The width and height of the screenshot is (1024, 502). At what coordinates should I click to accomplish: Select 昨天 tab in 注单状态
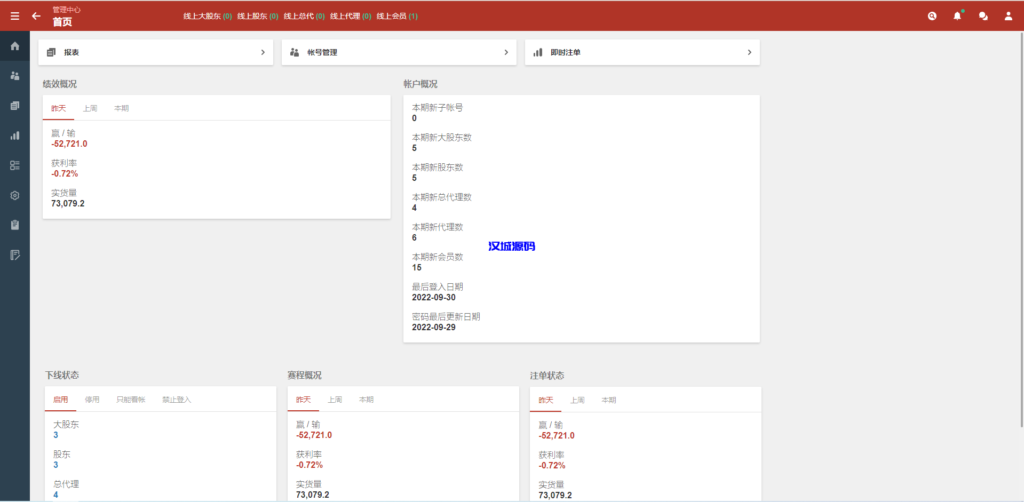click(545, 400)
